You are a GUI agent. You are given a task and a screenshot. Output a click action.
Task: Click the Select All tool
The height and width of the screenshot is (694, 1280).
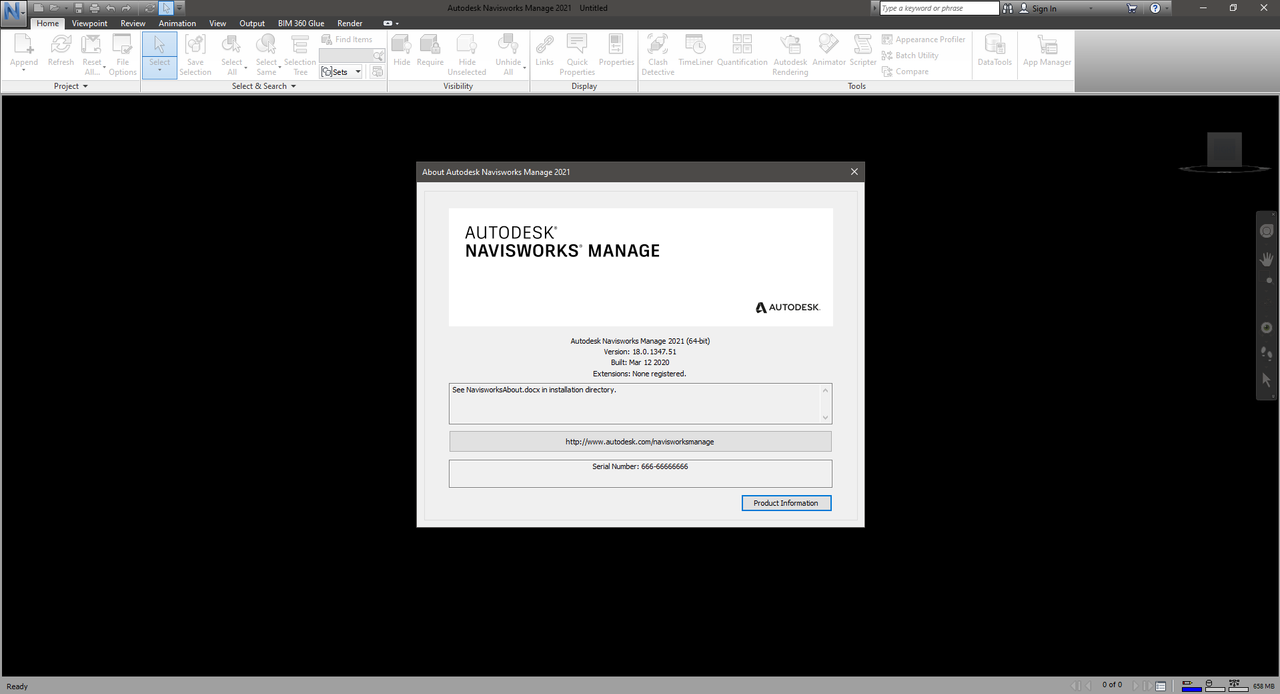pyautogui.click(x=232, y=54)
